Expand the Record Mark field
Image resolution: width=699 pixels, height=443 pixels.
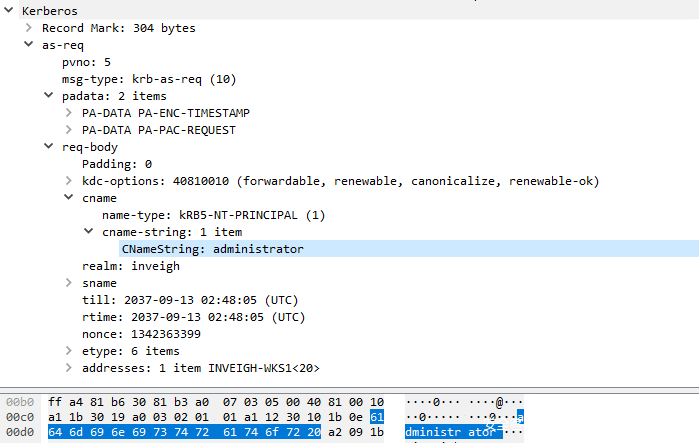pos(29,28)
